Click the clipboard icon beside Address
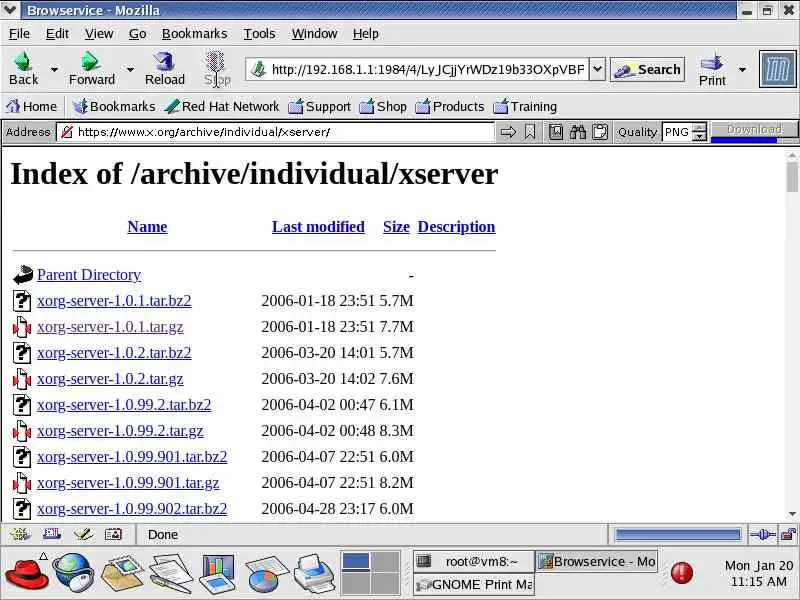This screenshot has width=800, height=600. 600,132
